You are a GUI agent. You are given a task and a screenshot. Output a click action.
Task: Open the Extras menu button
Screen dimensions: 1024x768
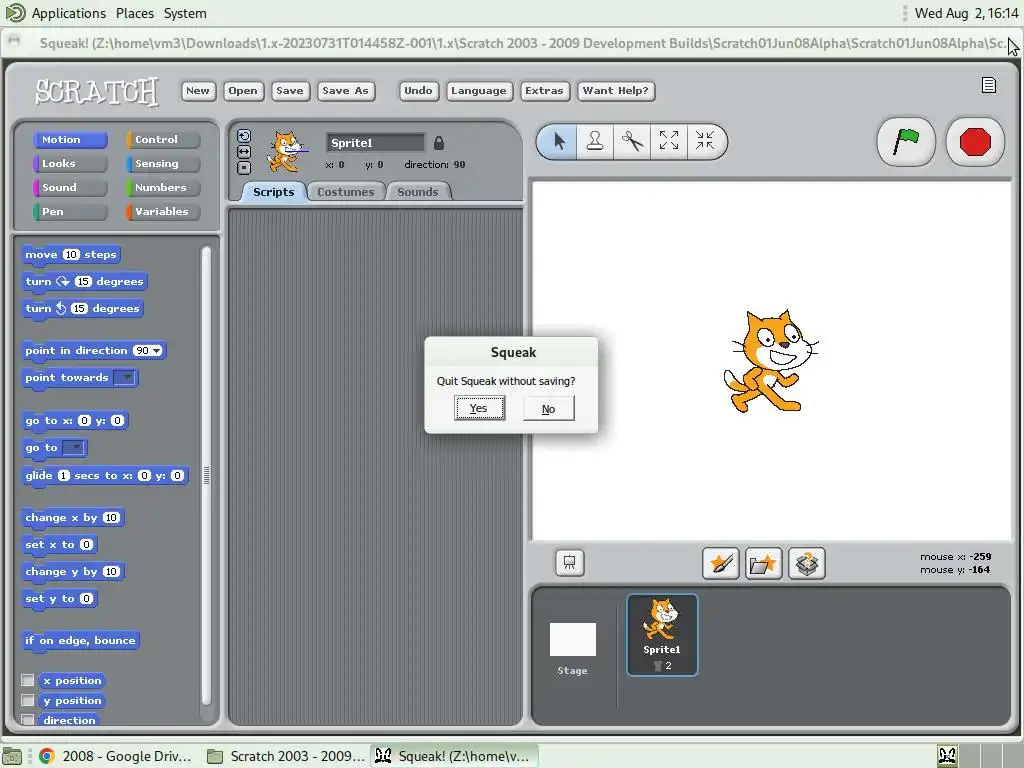(x=544, y=91)
